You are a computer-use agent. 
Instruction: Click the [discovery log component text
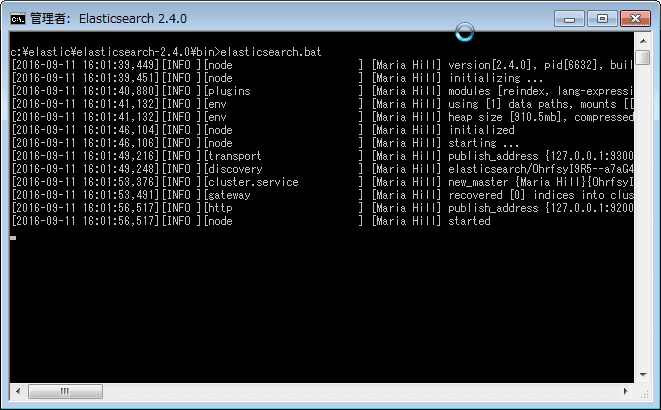coord(233,169)
